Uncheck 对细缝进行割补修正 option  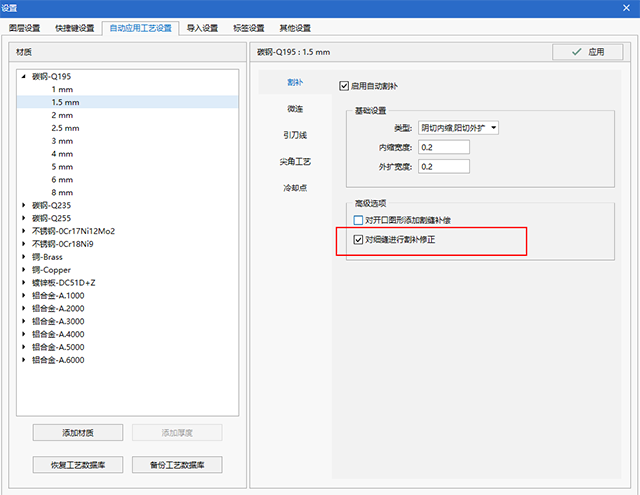pos(359,240)
